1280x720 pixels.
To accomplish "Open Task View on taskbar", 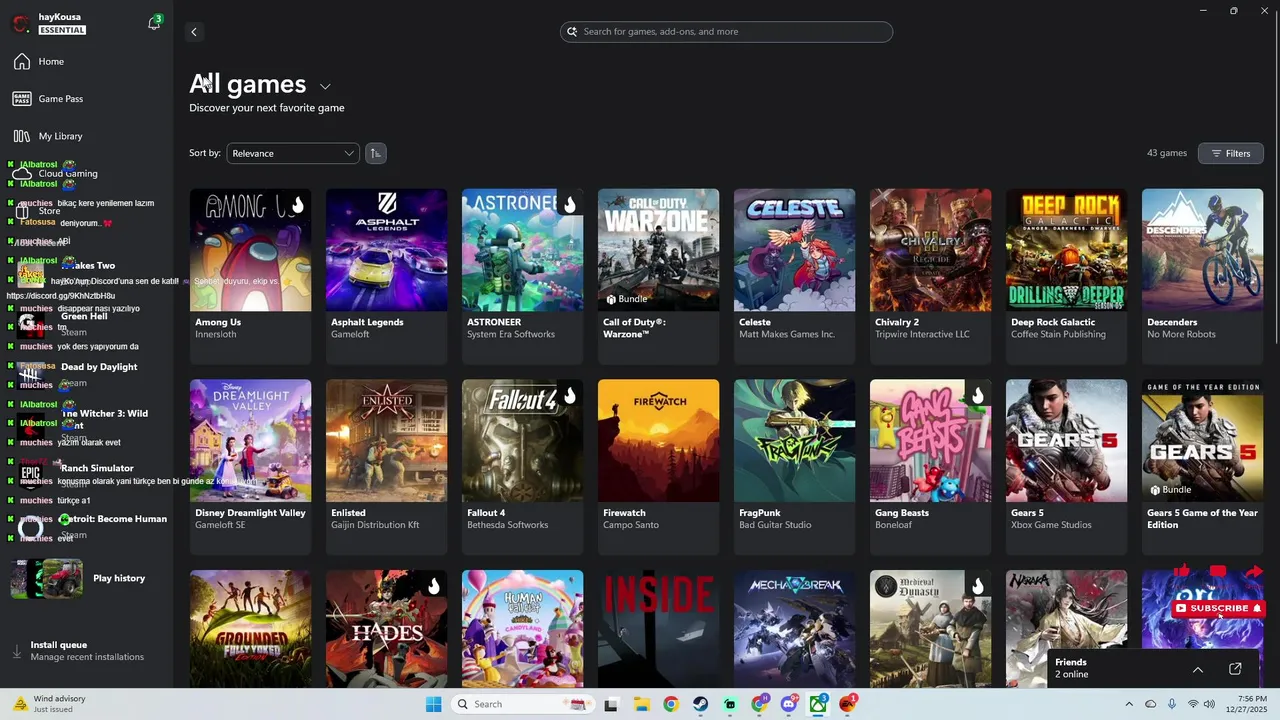I will [x=611, y=704].
